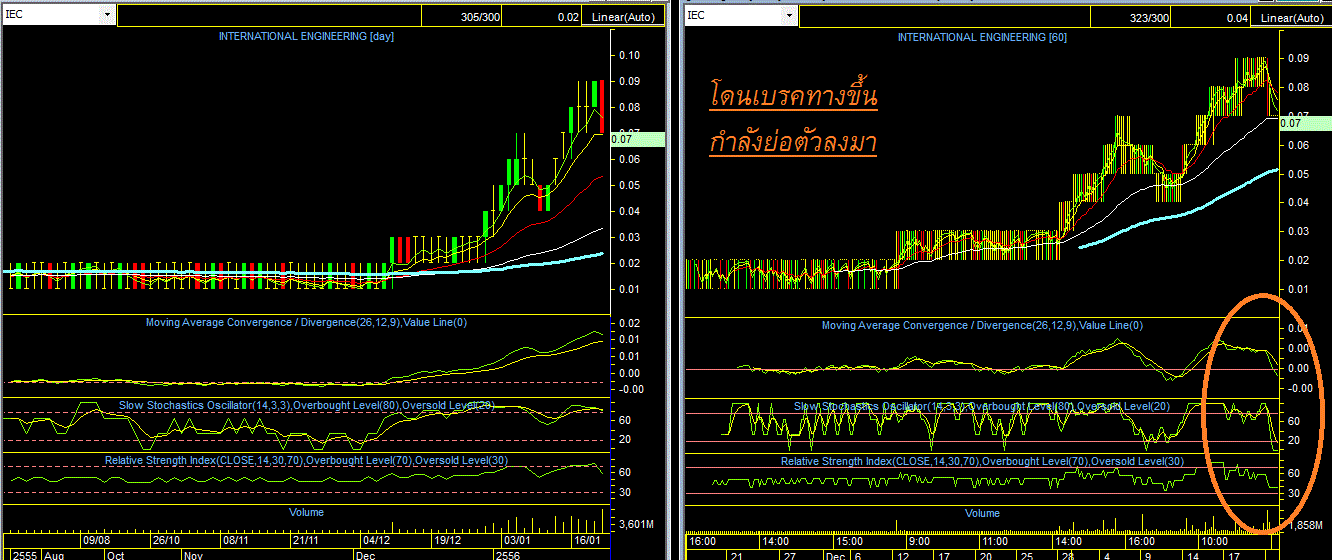This screenshot has width=1332, height=560.
Task: Select the INTERNATIONAL ENGINEERING [60] title
Action: [981, 37]
